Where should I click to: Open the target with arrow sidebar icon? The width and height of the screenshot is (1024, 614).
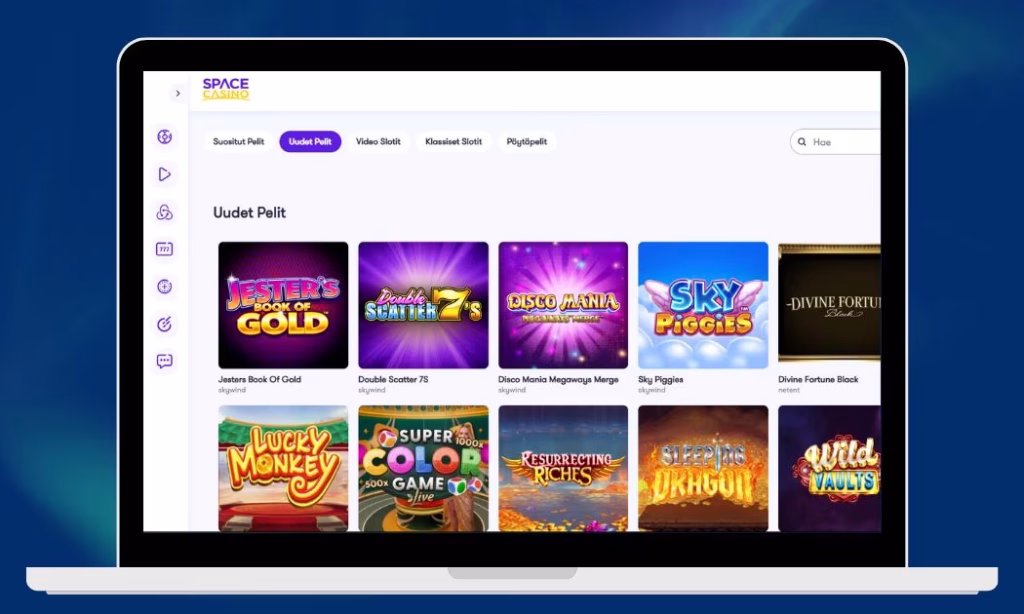pyautogui.click(x=165, y=324)
